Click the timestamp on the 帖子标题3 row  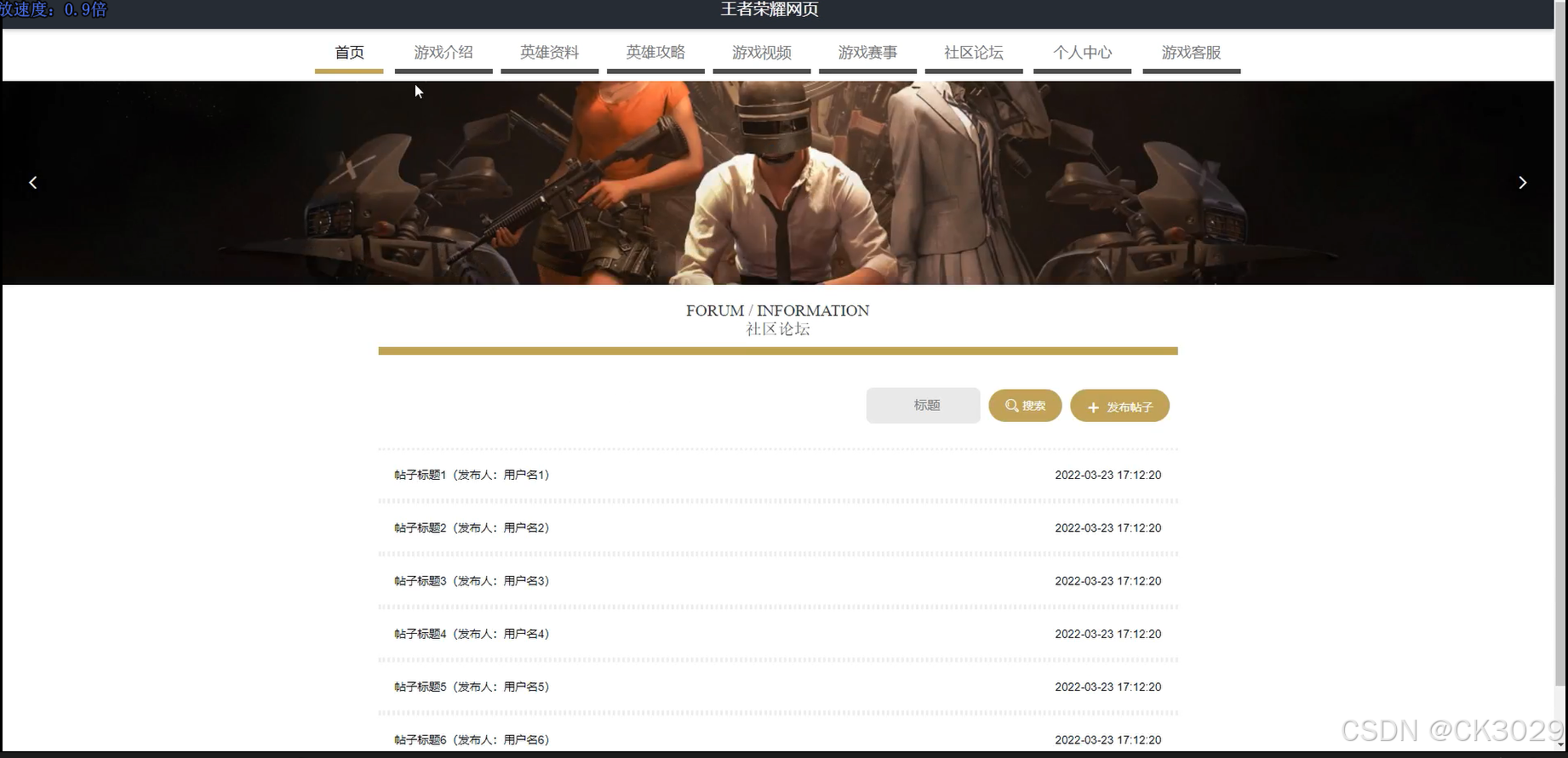(x=1107, y=581)
